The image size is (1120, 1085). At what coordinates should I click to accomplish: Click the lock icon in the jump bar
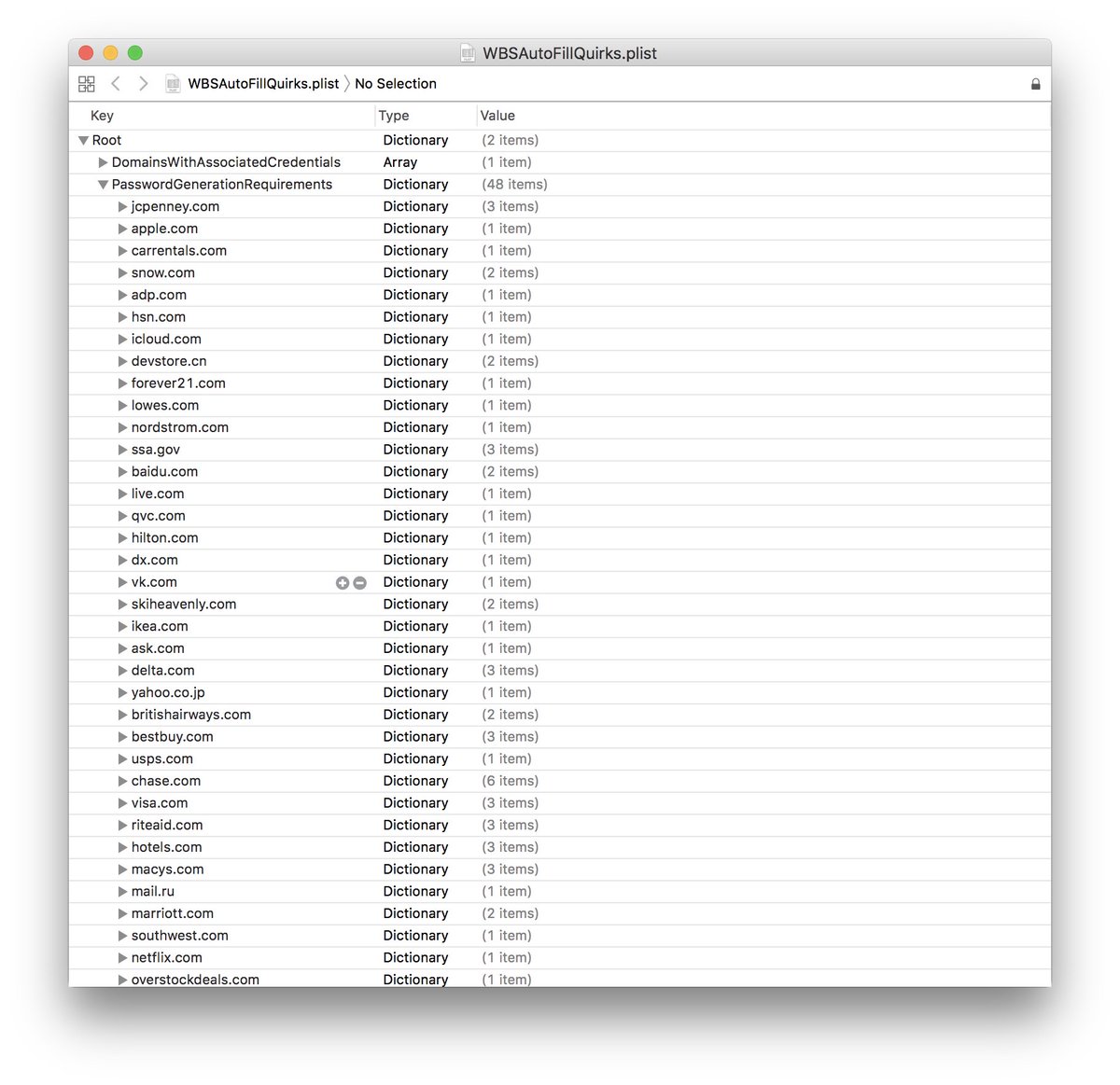[1035, 84]
